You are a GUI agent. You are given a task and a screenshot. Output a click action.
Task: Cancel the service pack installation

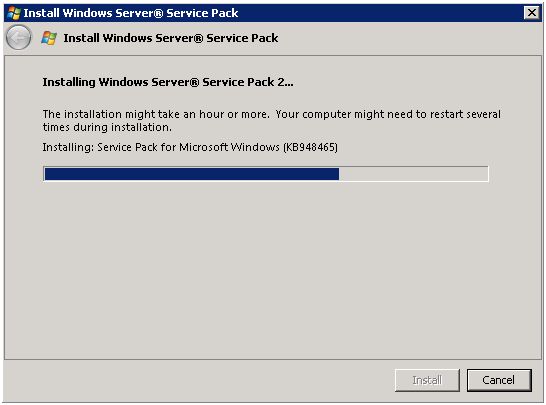click(x=499, y=380)
